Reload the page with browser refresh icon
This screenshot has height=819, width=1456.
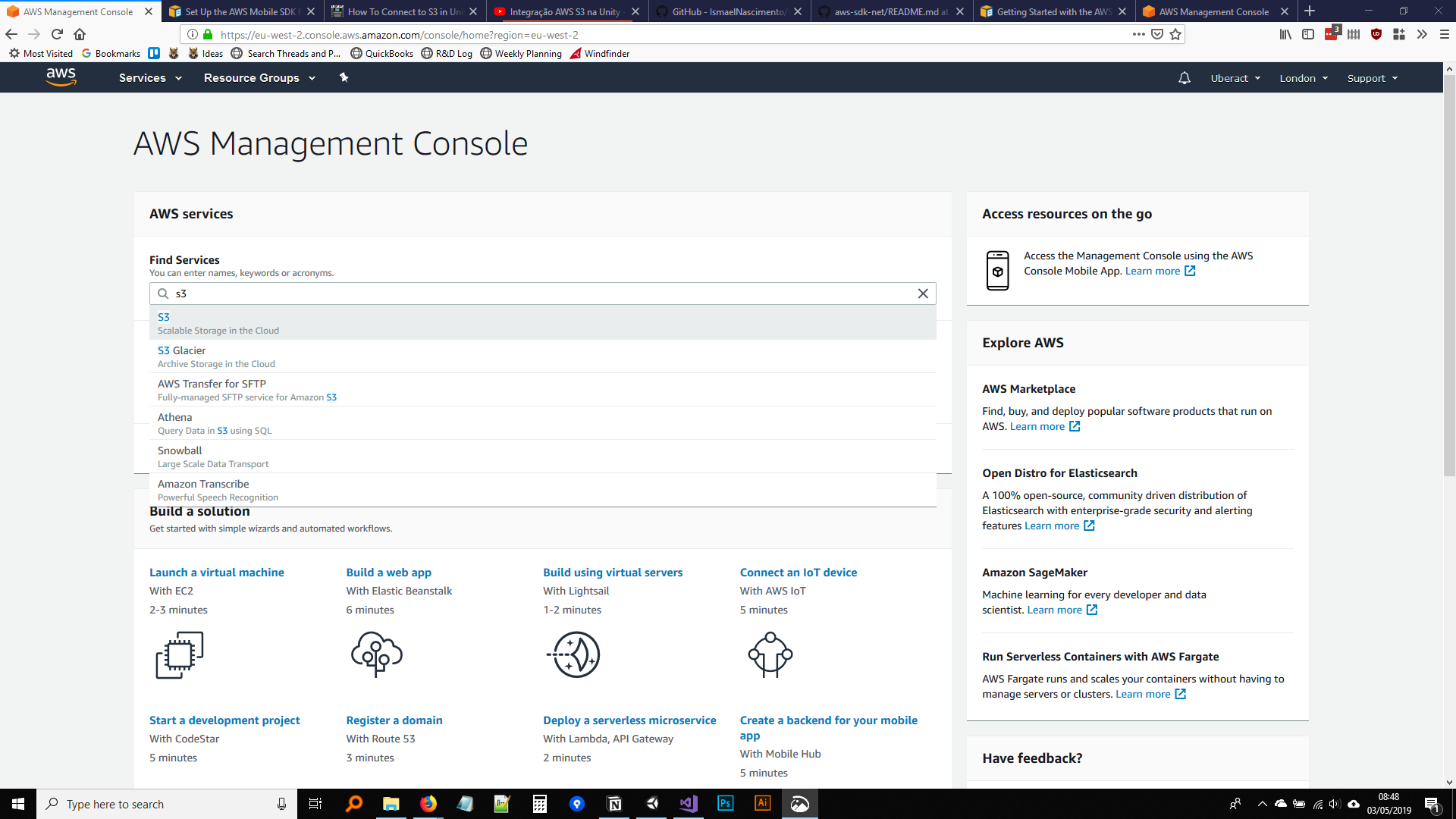coord(57,34)
